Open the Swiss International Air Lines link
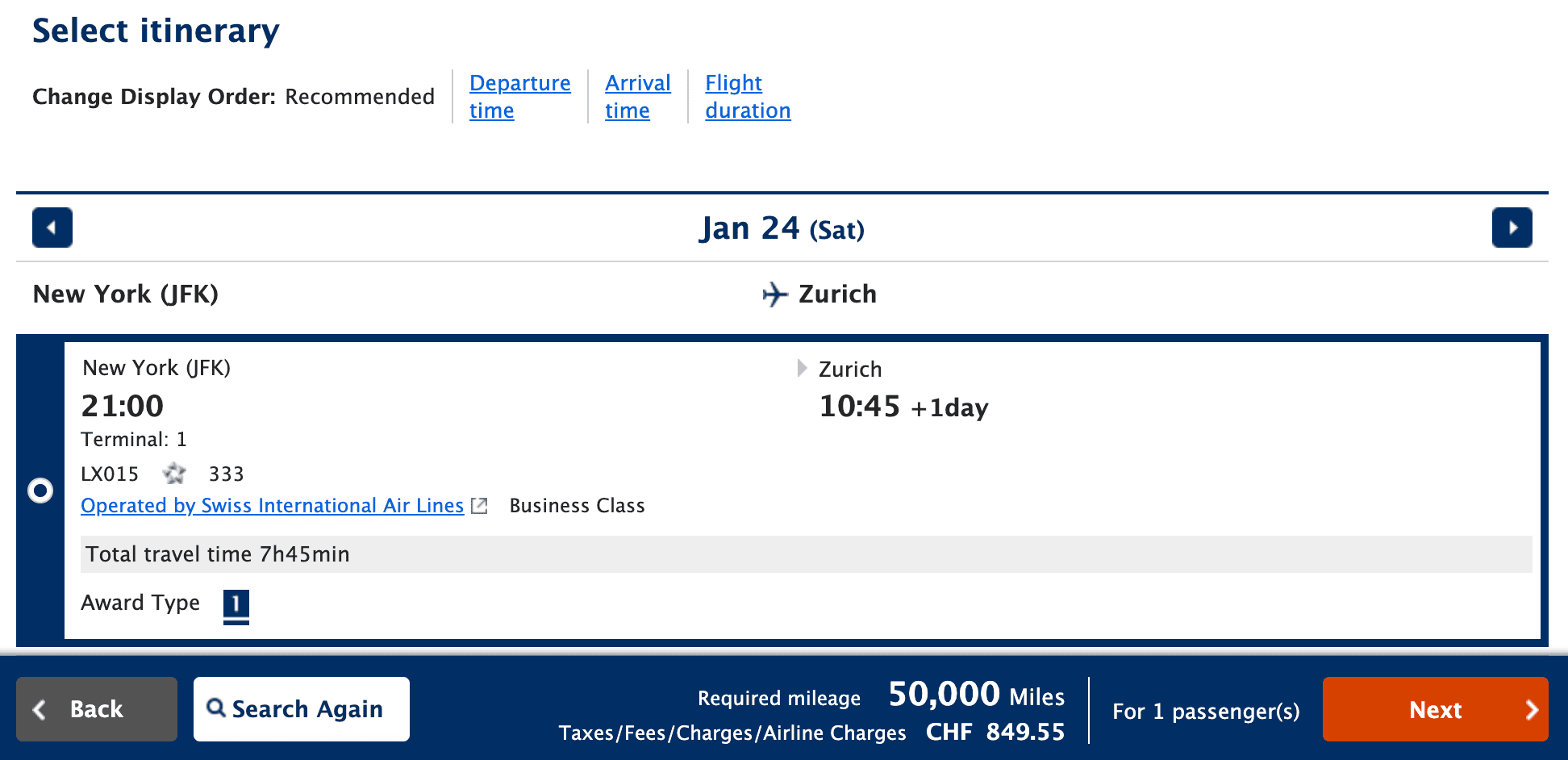 pos(272,505)
